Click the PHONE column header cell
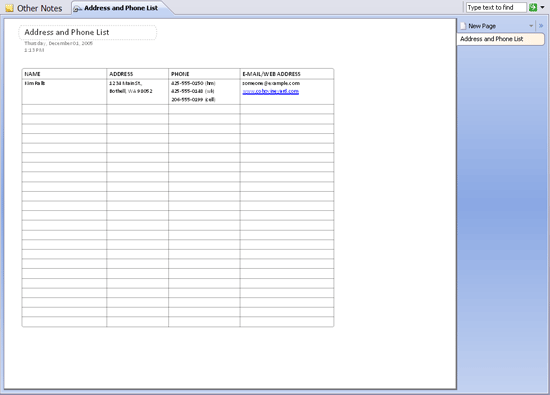 coord(204,74)
